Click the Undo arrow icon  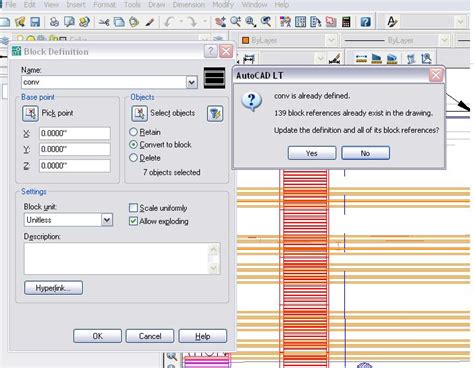pos(169,22)
